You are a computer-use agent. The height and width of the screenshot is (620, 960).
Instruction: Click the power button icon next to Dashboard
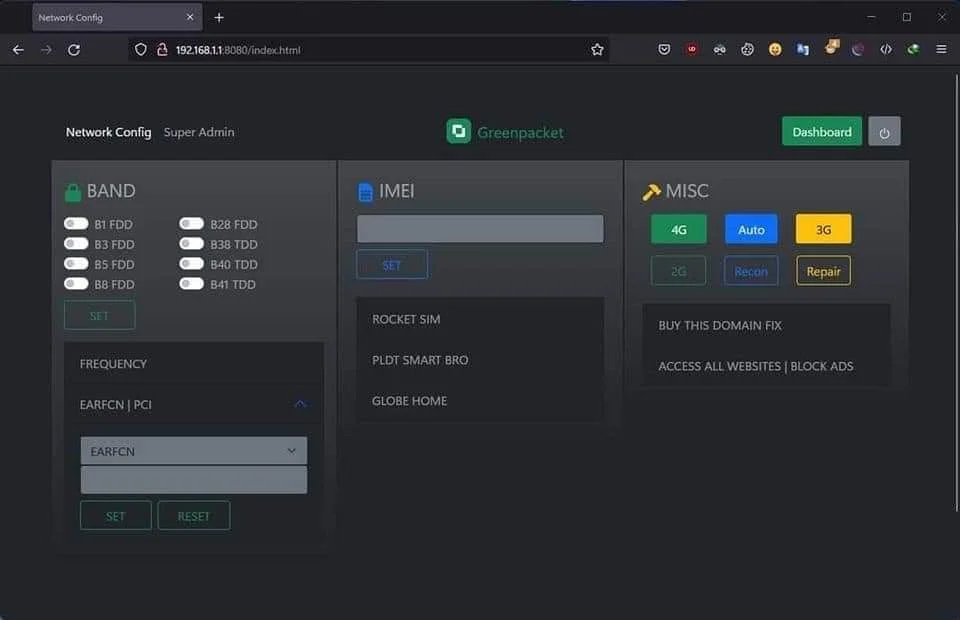(884, 132)
